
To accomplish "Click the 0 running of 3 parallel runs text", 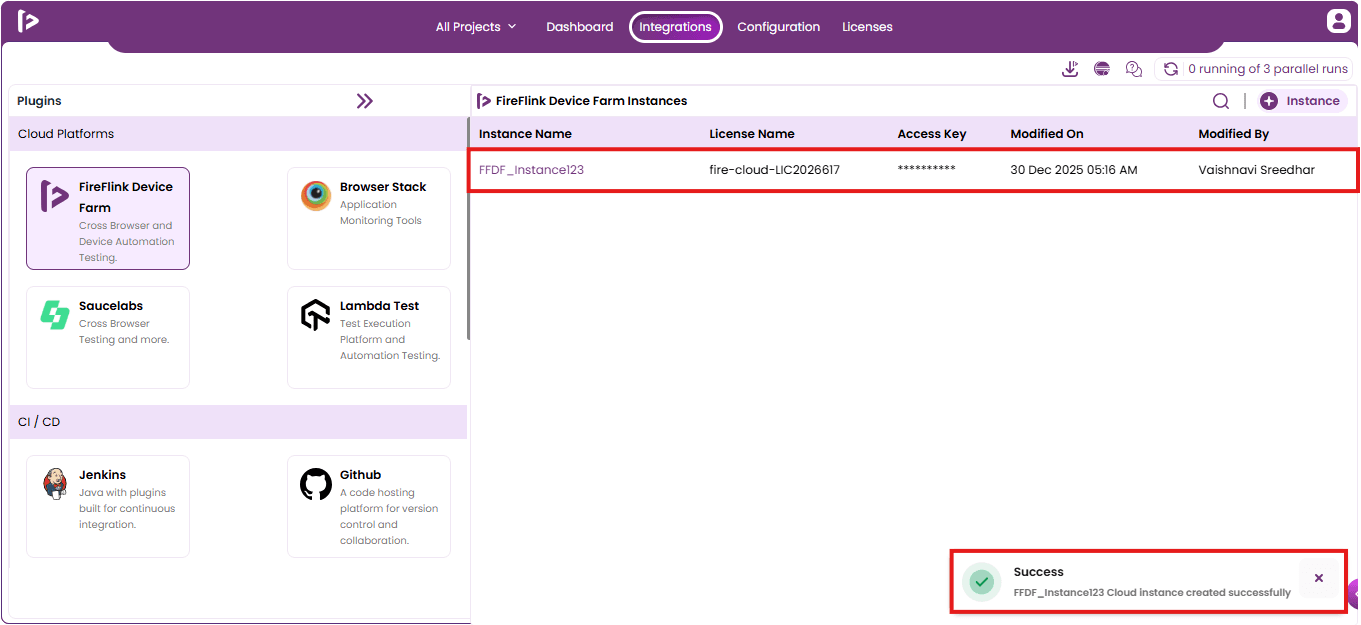I will [1268, 69].
